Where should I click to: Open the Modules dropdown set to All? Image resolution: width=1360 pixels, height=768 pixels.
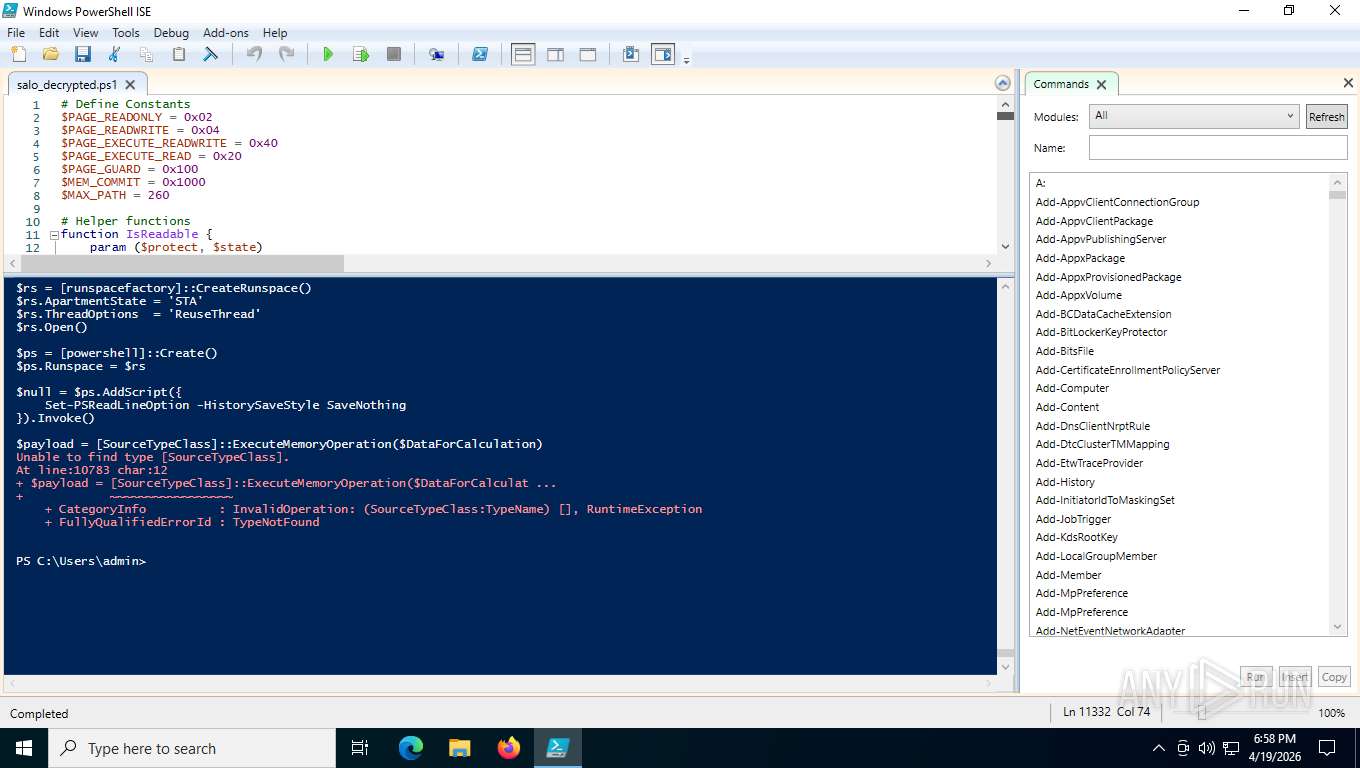click(x=1194, y=116)
